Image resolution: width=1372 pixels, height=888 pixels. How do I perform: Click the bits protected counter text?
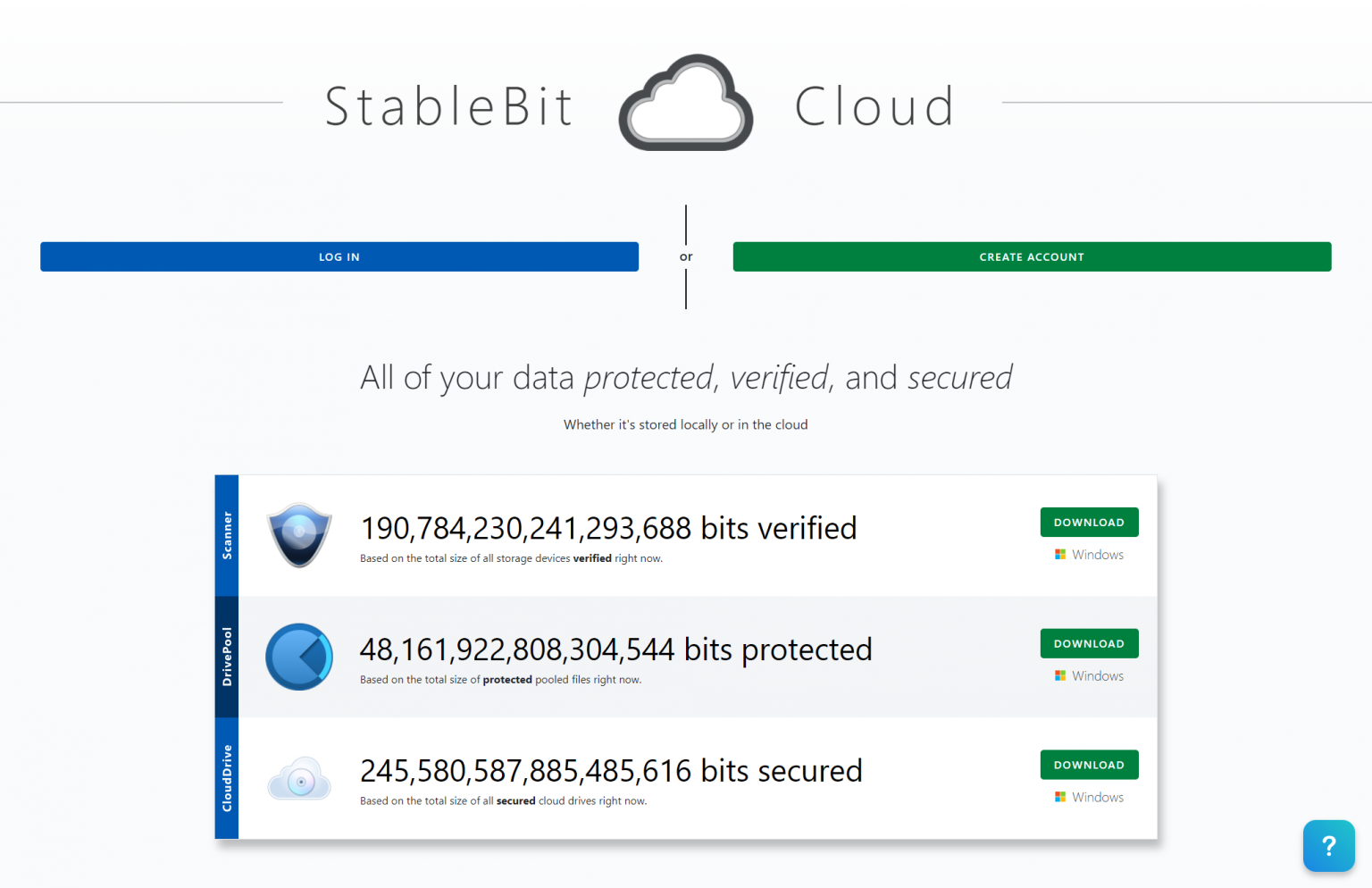point(615,649)
